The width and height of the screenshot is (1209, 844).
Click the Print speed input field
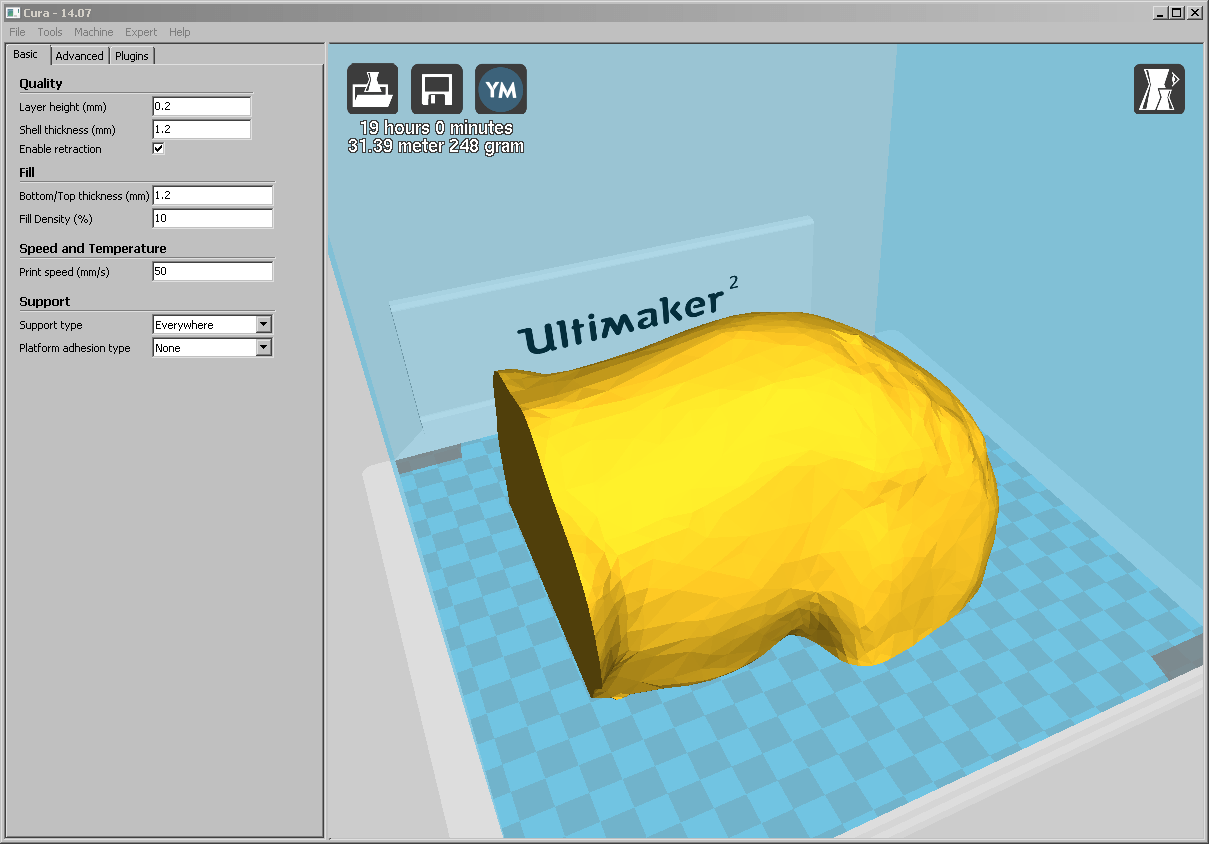click(x=212, y=272)
